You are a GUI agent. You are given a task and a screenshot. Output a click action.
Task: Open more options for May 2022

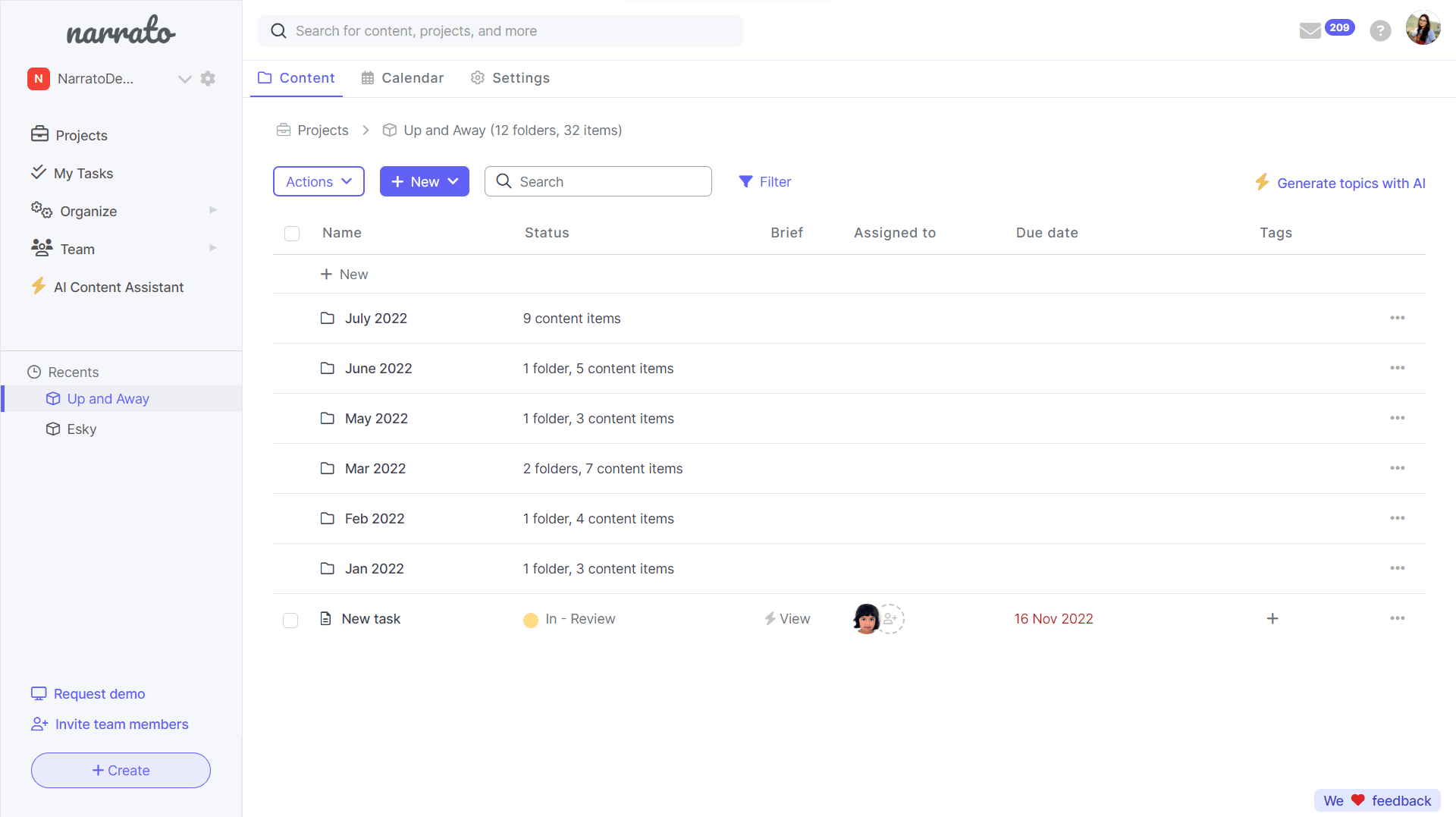1398,418
